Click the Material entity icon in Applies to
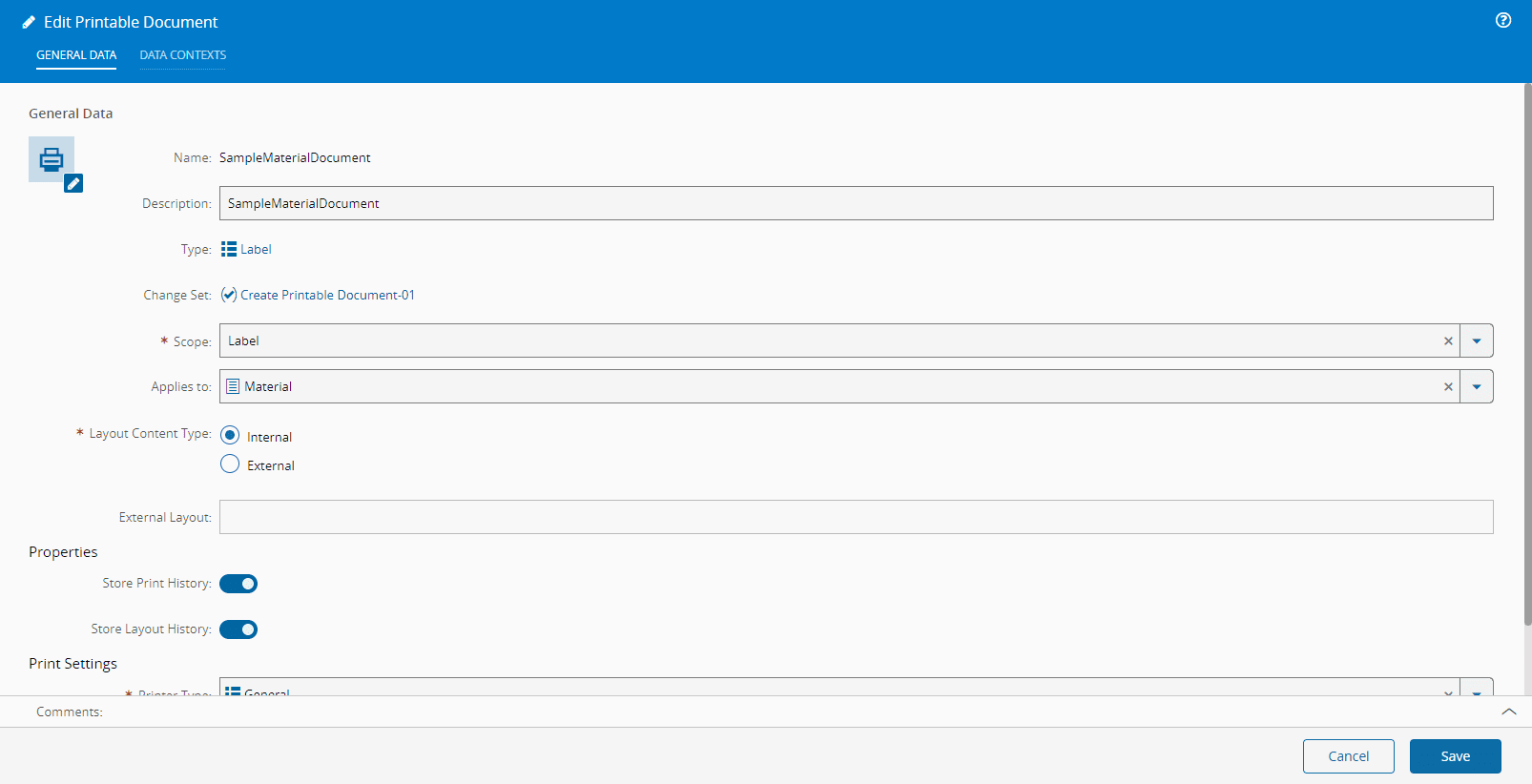The width and height of the screenshot is (1532, 784). pyautogui.click(x=233, y=386)
